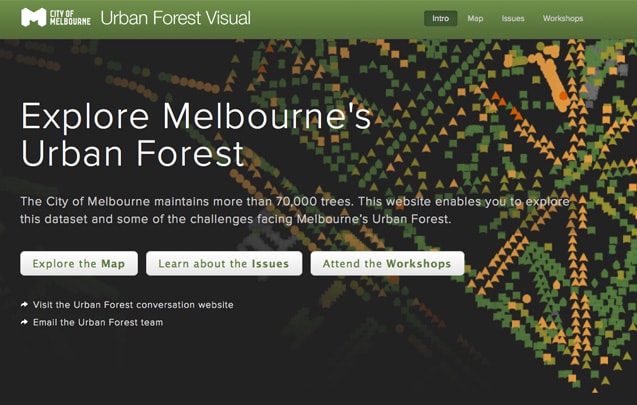This screenshot has width=637, height=405.
Task: Go to the Workshops tab
Action: 563,18
